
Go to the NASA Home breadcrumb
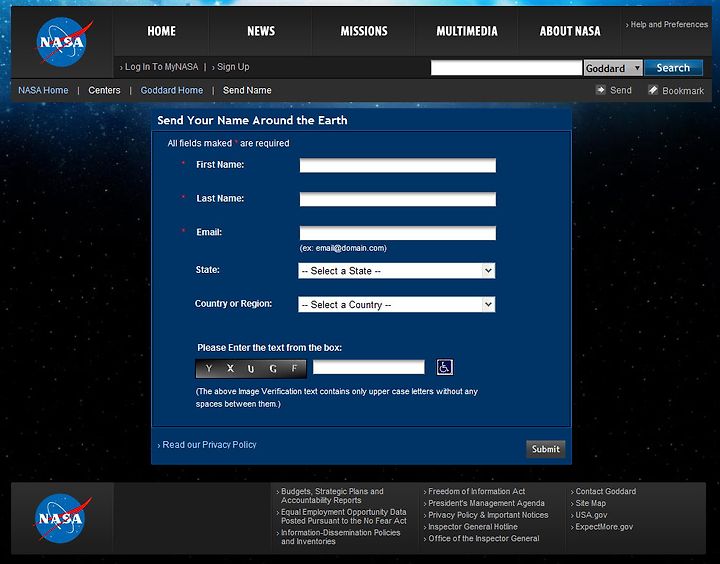point(43,90)
